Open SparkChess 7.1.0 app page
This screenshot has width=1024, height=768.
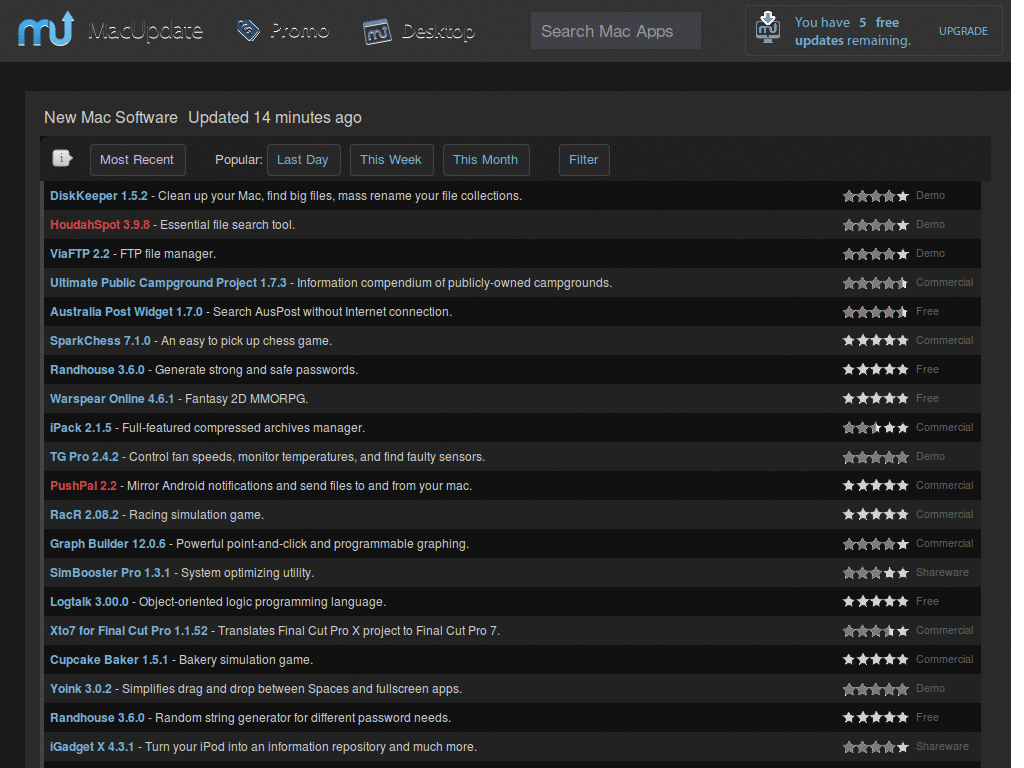click(x=100, y=340)
